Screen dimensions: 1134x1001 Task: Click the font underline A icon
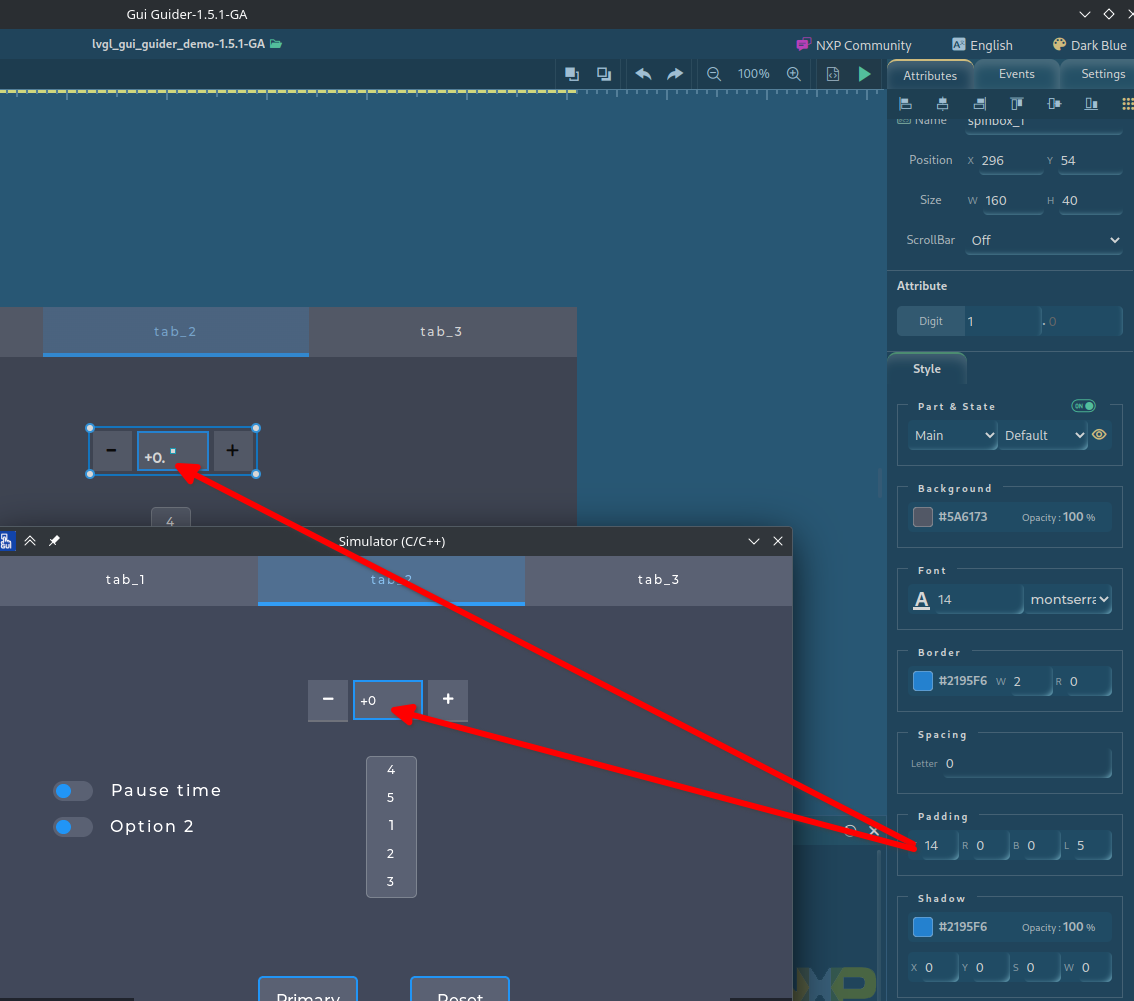click(921, 600)
